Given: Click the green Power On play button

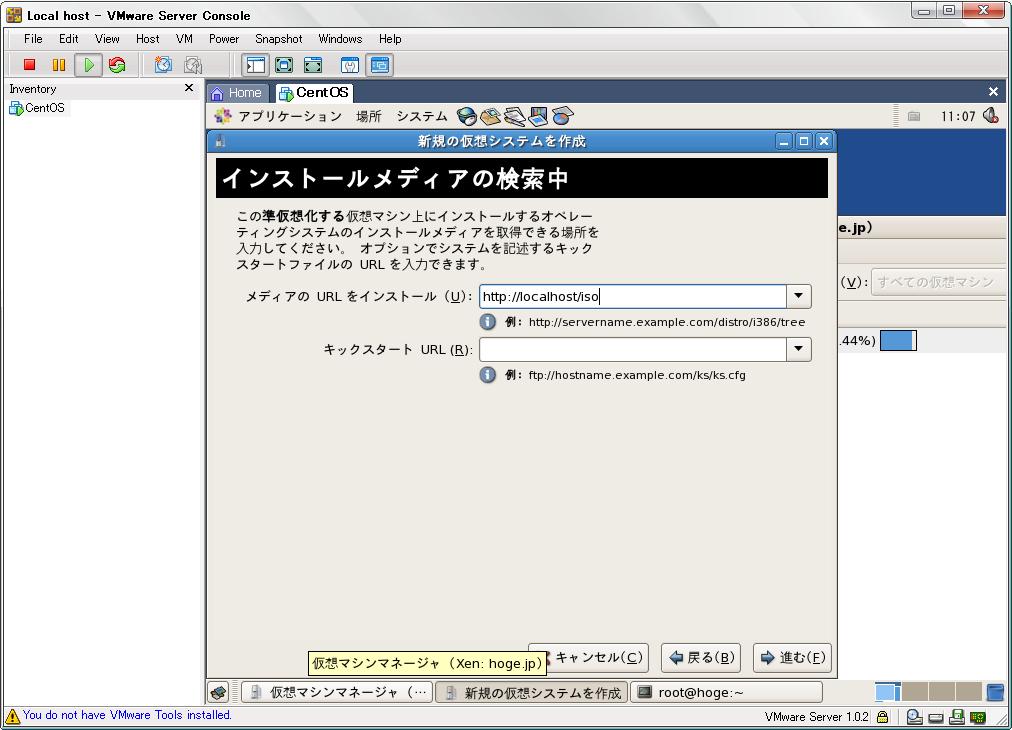Looking at the screenshot, I should [88, 65].
